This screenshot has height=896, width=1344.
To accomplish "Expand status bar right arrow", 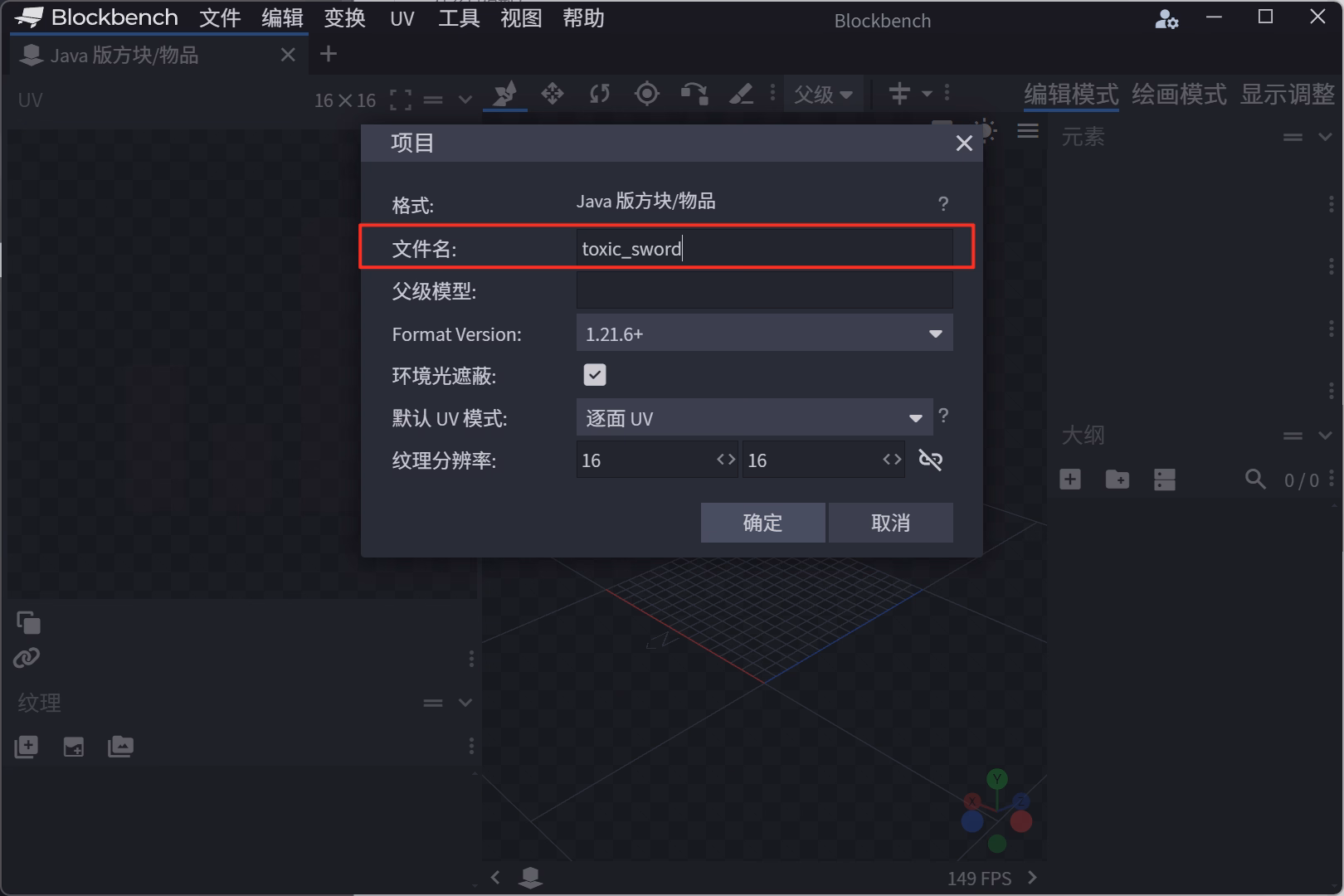I will pos(1032,877).
